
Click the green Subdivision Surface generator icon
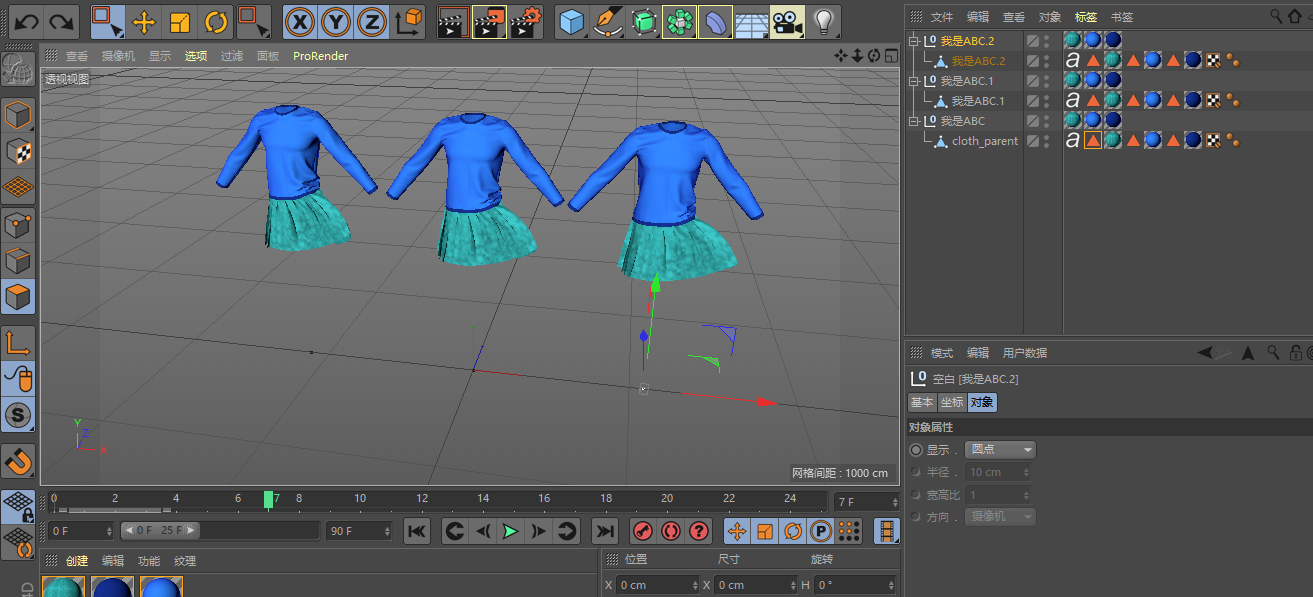[x=643, y=21]
